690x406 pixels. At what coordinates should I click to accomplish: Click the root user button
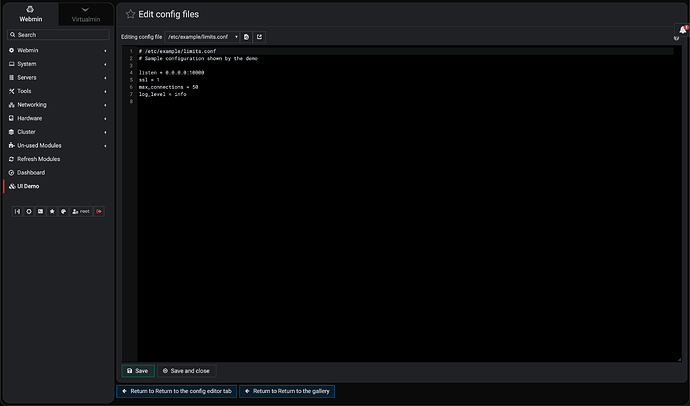coord(81,212)
